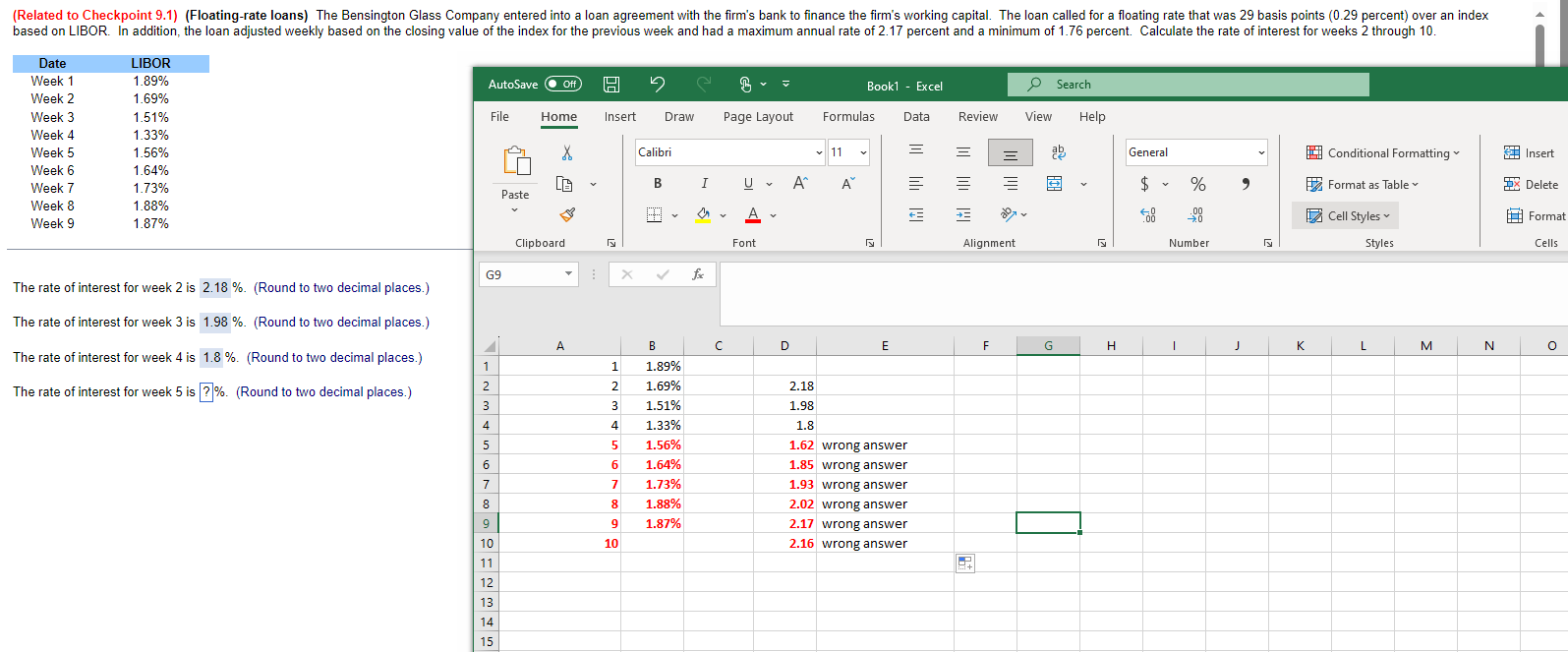Select the Format Painter brush icon

click(567, 214)
